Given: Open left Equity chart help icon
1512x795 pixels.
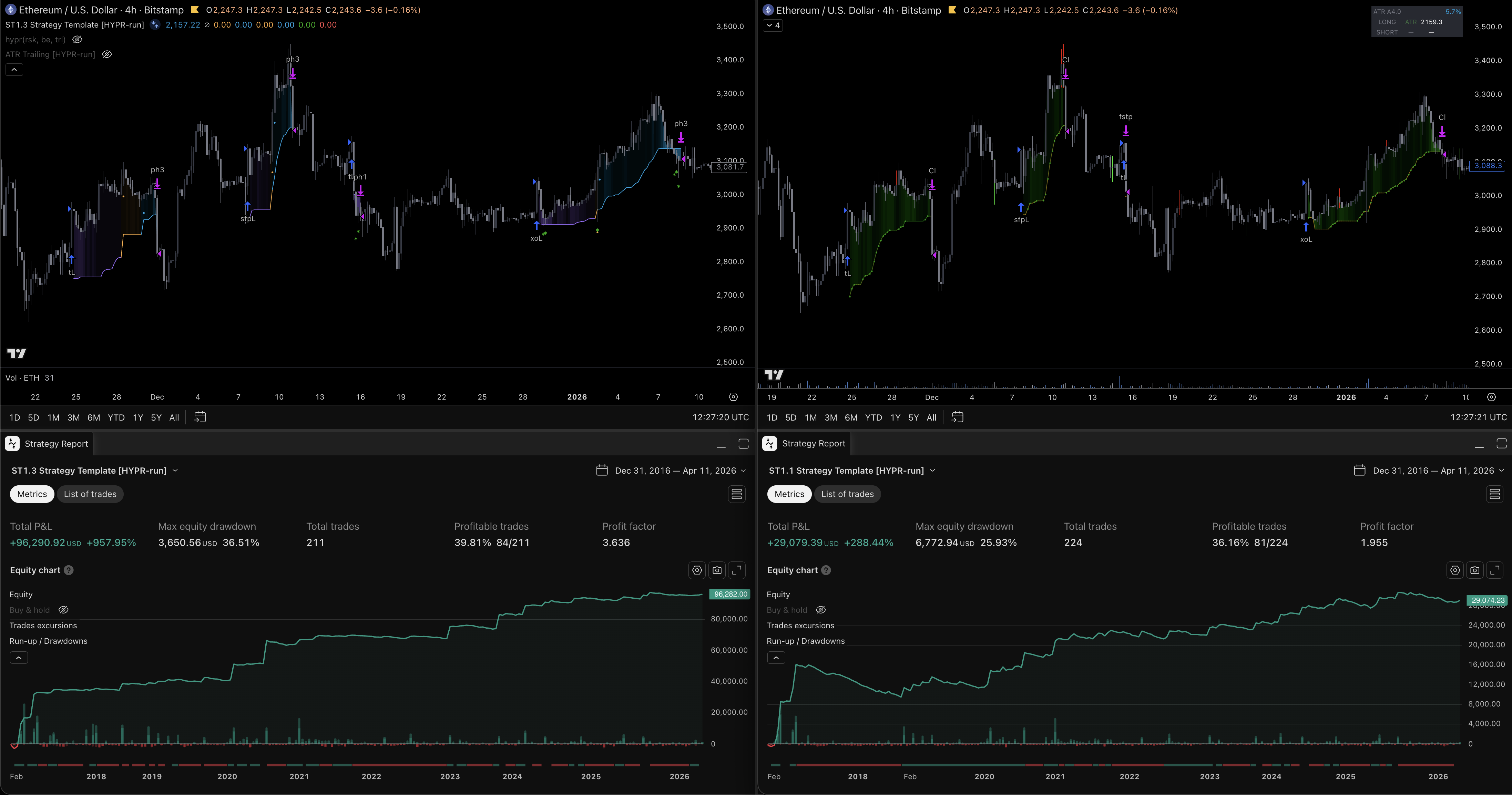Looking at the screenshot, I should point(69,570).
